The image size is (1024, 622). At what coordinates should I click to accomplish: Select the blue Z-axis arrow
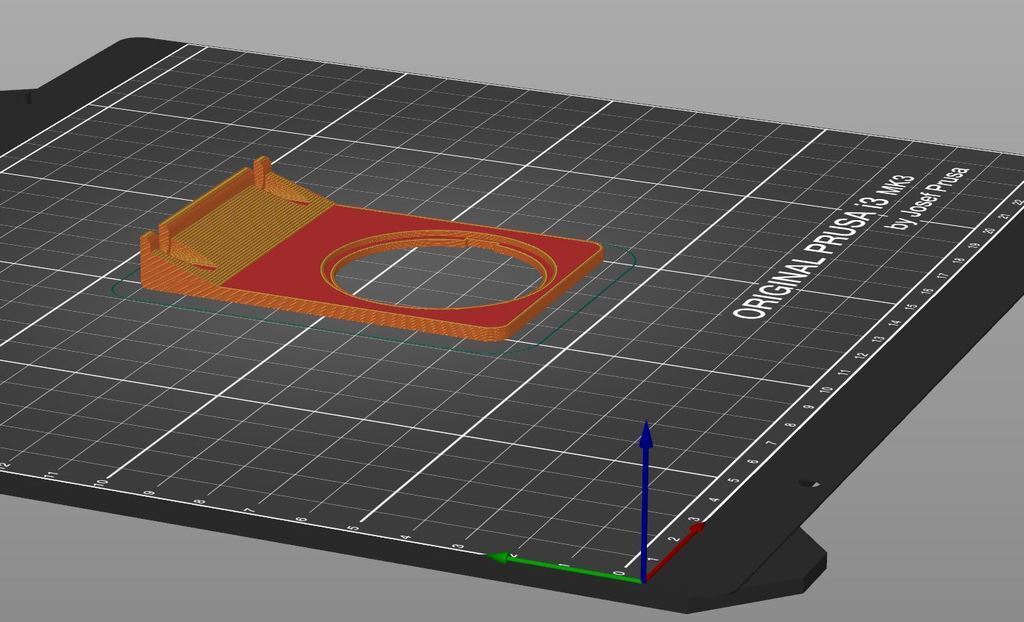(646, 490)
